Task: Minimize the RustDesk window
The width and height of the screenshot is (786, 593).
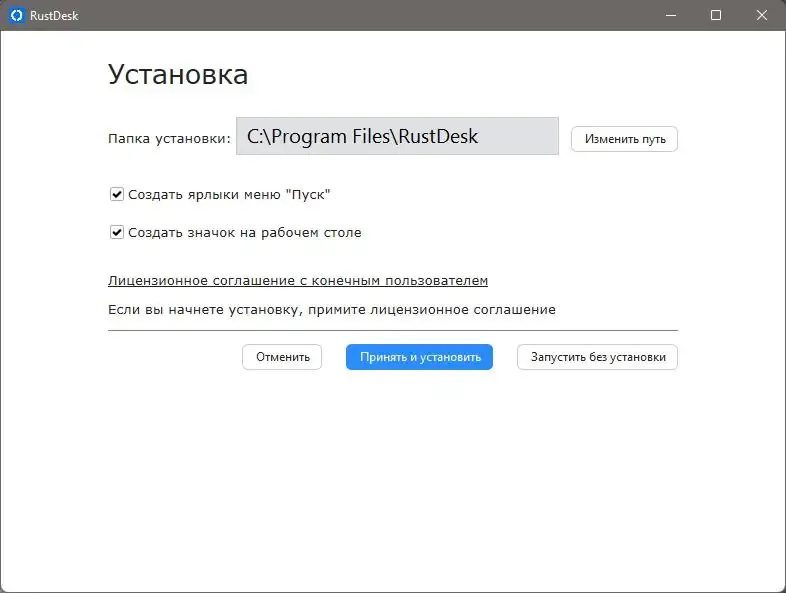Action: click(x=671, y=16)
